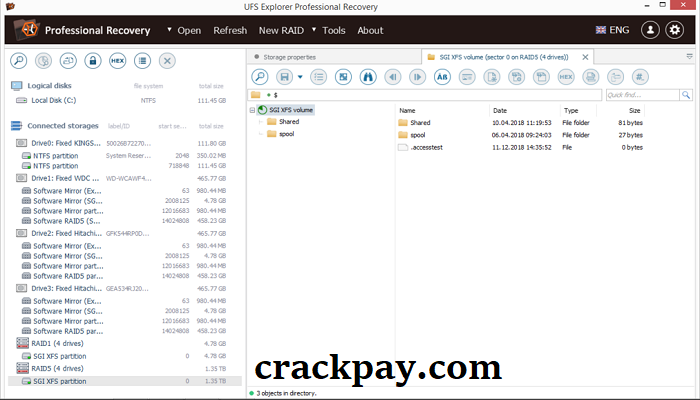Click status text '3 objects in directory.'
700x400 pixels.
(286, 393)
